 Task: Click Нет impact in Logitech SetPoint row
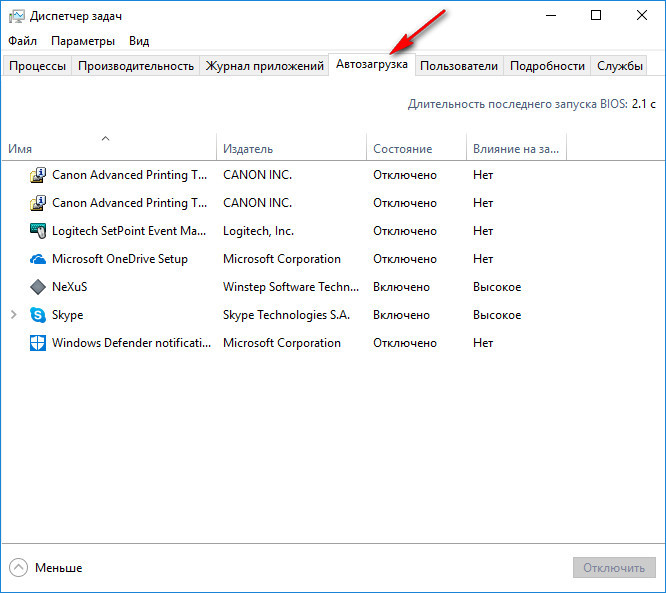[483, 231]
